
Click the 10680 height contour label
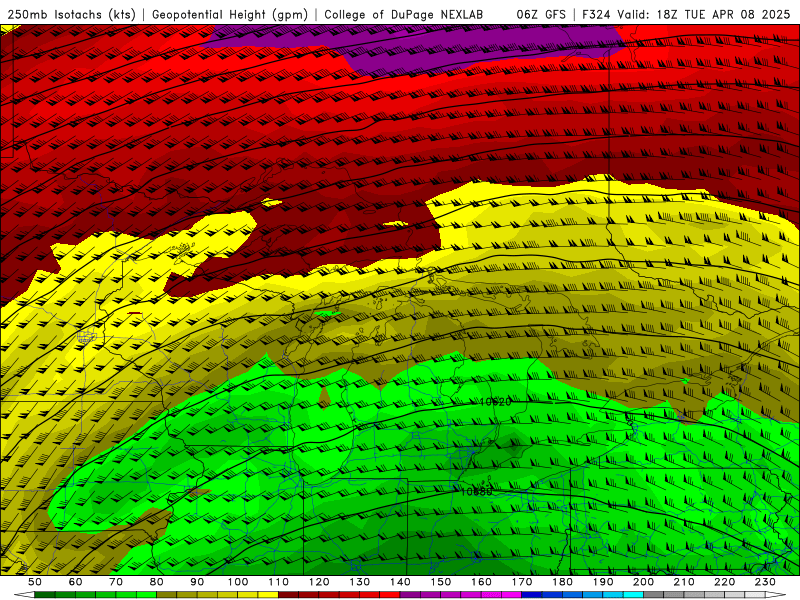[477, 491]
